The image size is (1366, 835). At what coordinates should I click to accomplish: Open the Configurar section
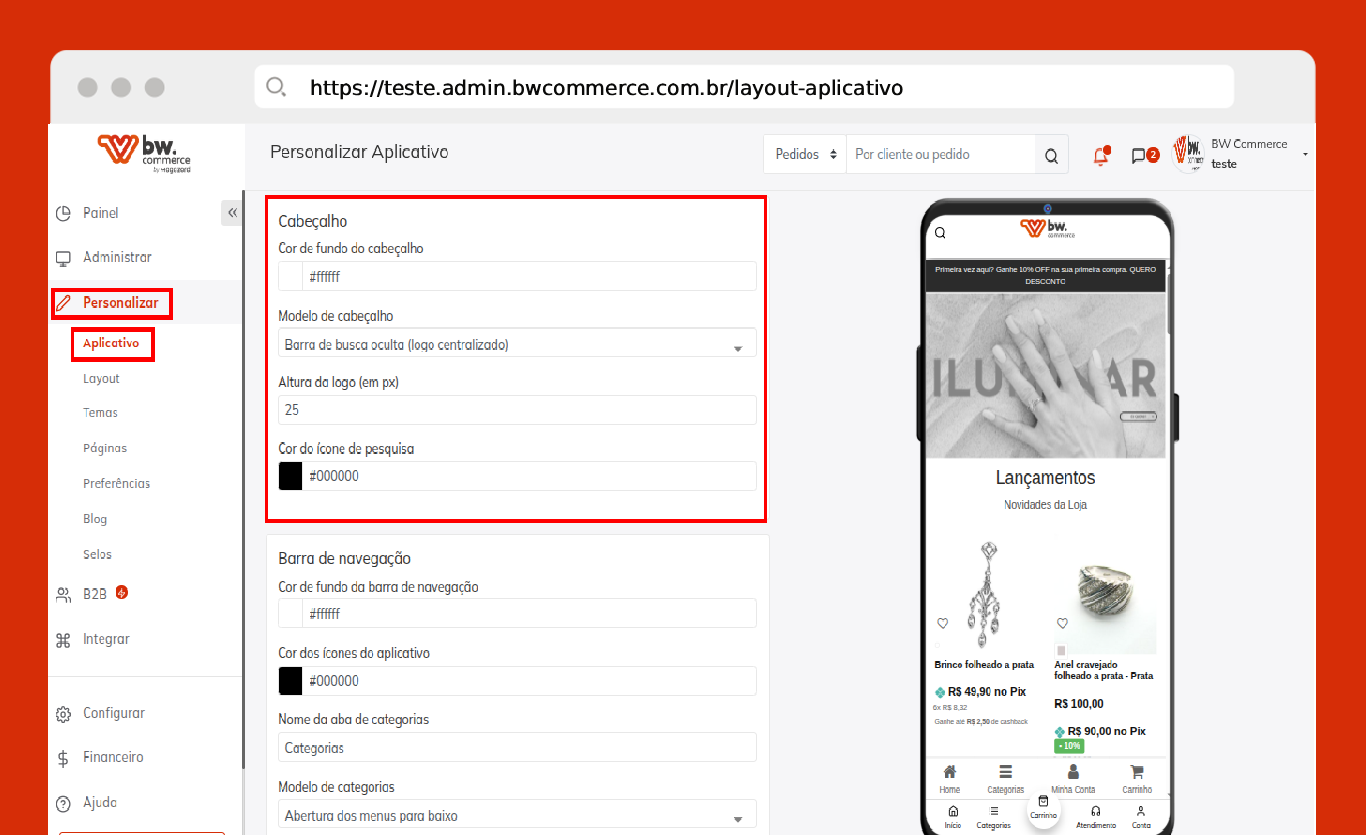113,713
